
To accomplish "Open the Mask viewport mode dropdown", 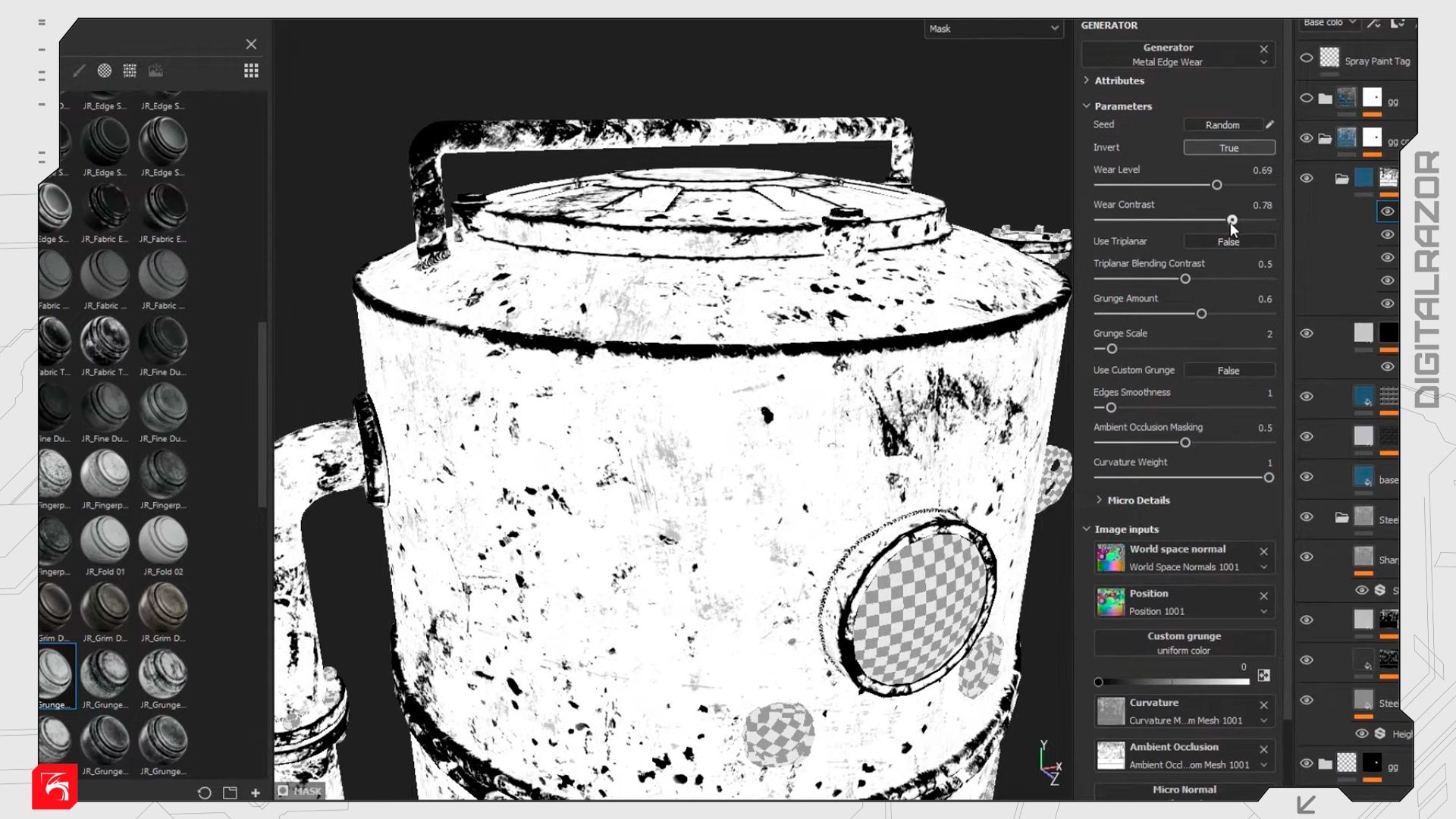I will [x=993, y=29].
